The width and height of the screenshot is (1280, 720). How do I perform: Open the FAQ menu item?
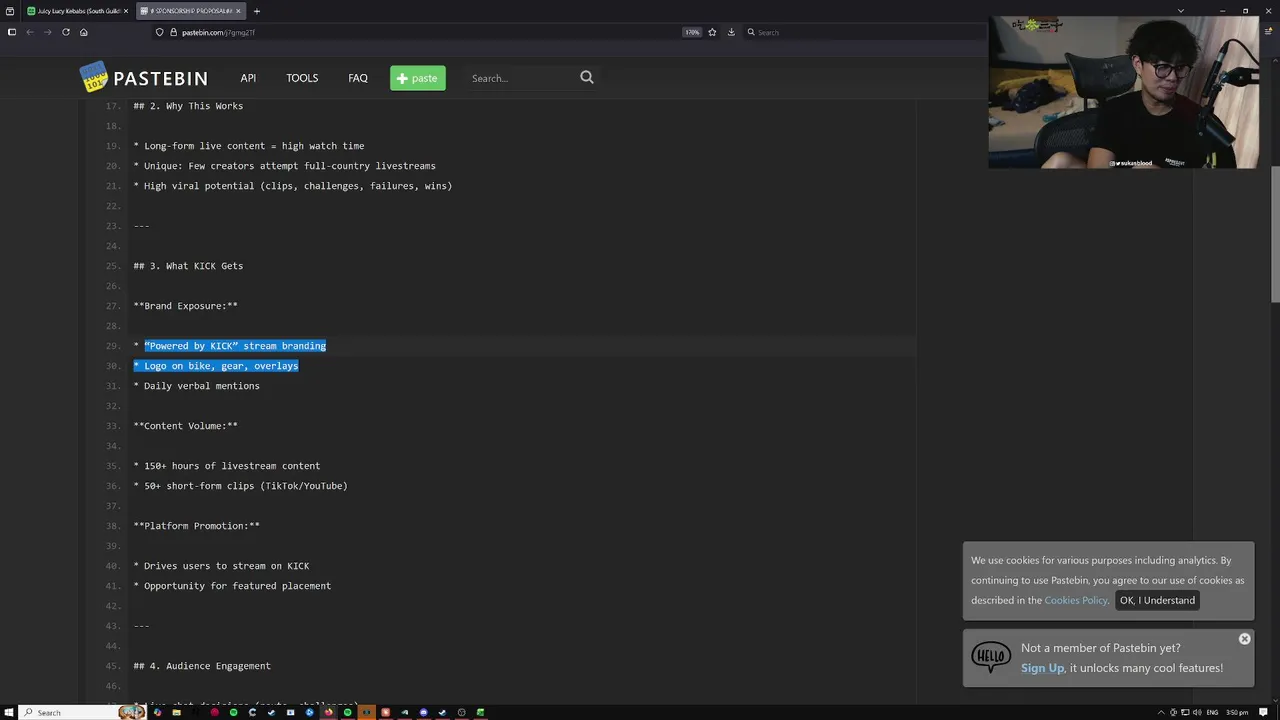(358, 78)
